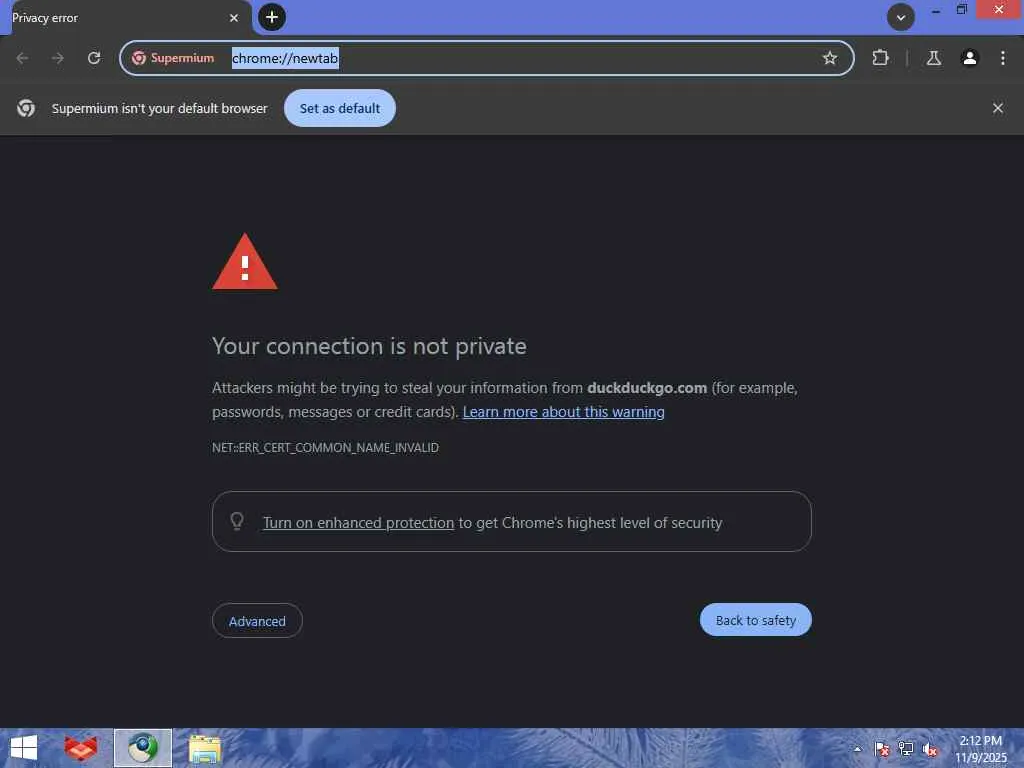Screen dimensions: 1024x768
Task: Open the clock showing 2:12 PM
Action: coord(981,749)
